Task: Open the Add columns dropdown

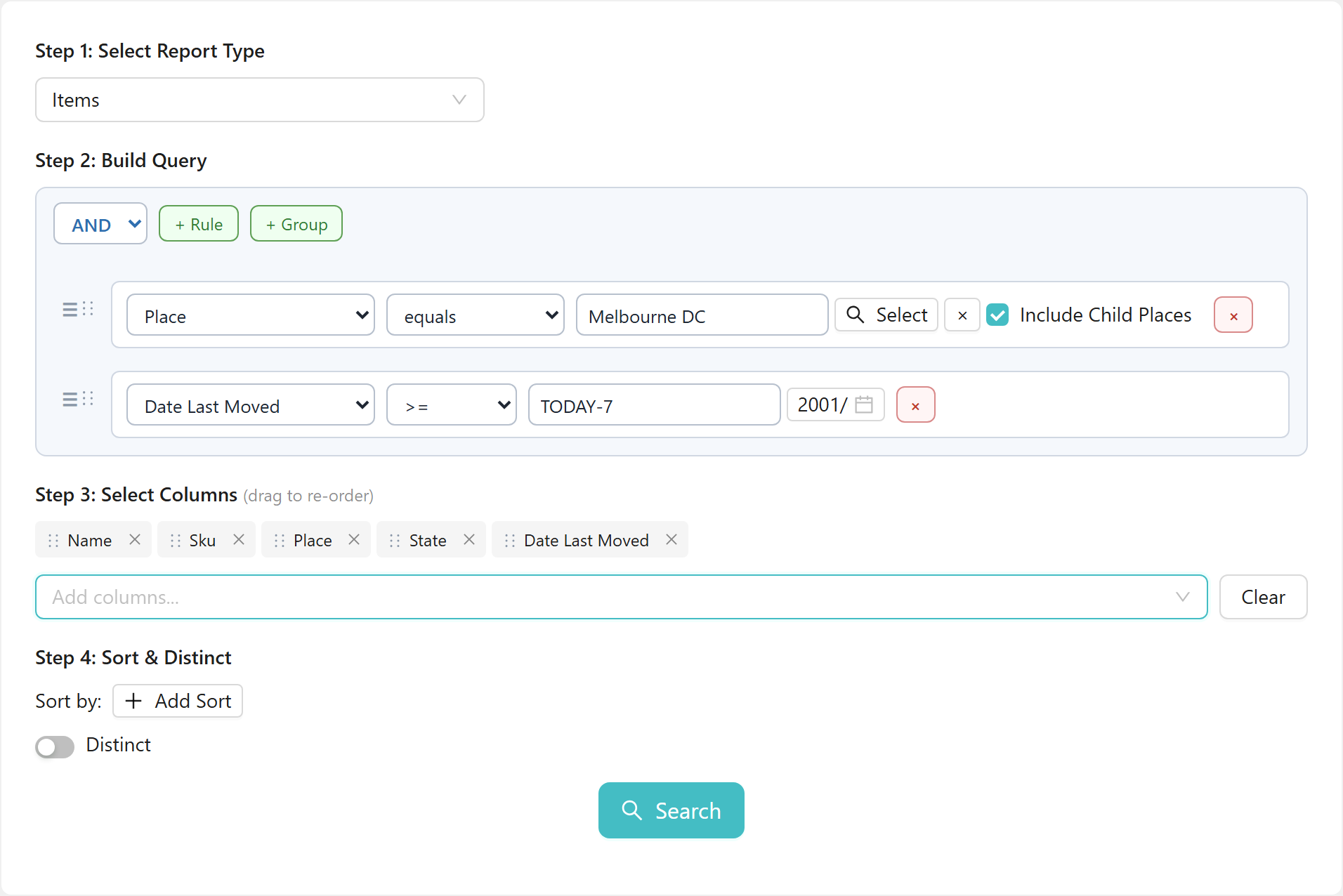Action: [622, 597]
